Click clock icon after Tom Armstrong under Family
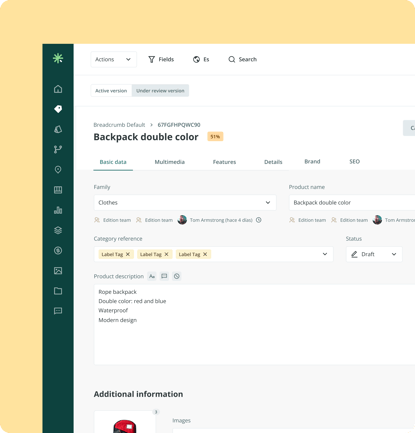The height and width of the screenshot is (433, 415). (x=259, y=220)
